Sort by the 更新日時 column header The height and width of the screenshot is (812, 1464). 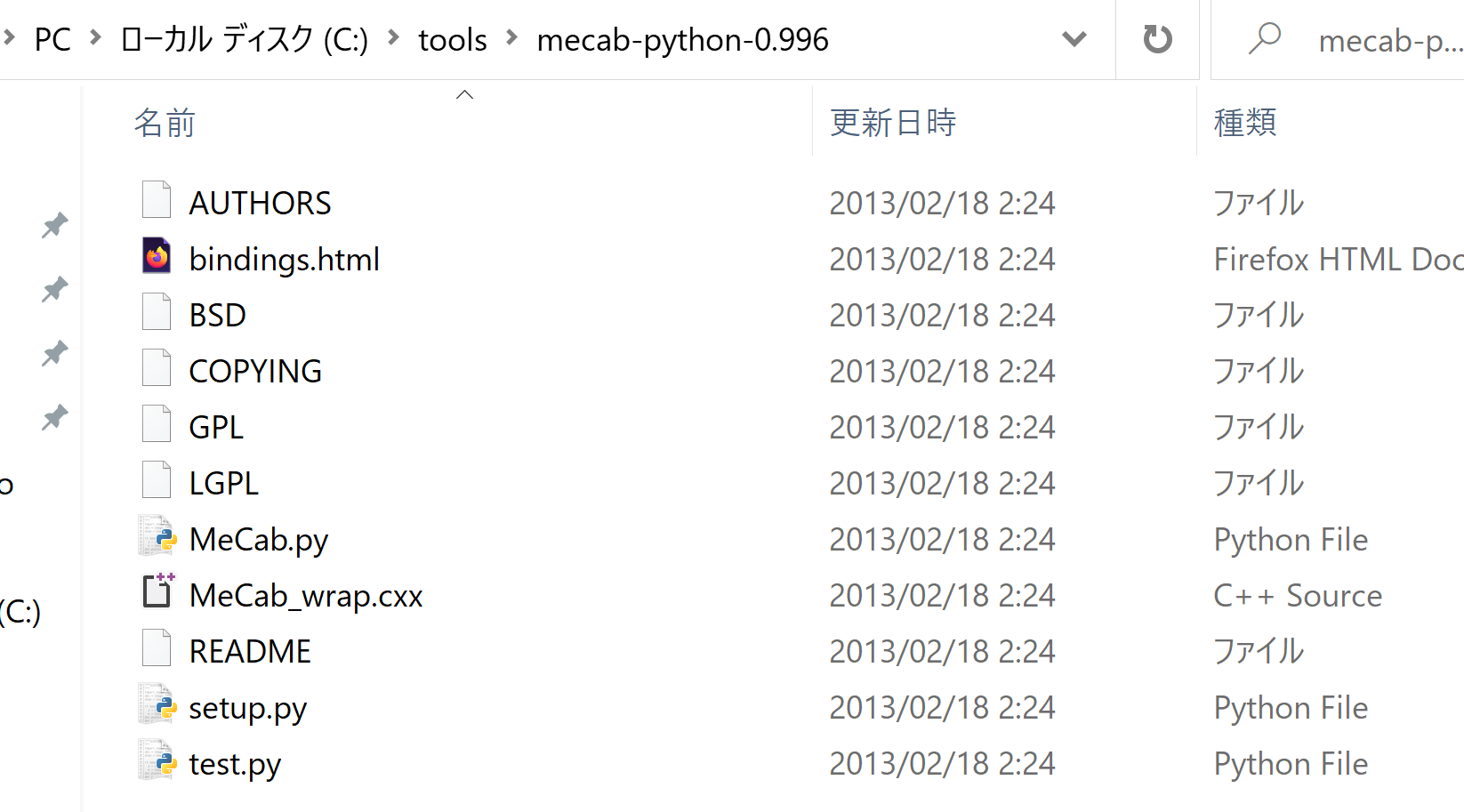coord(893,123)
